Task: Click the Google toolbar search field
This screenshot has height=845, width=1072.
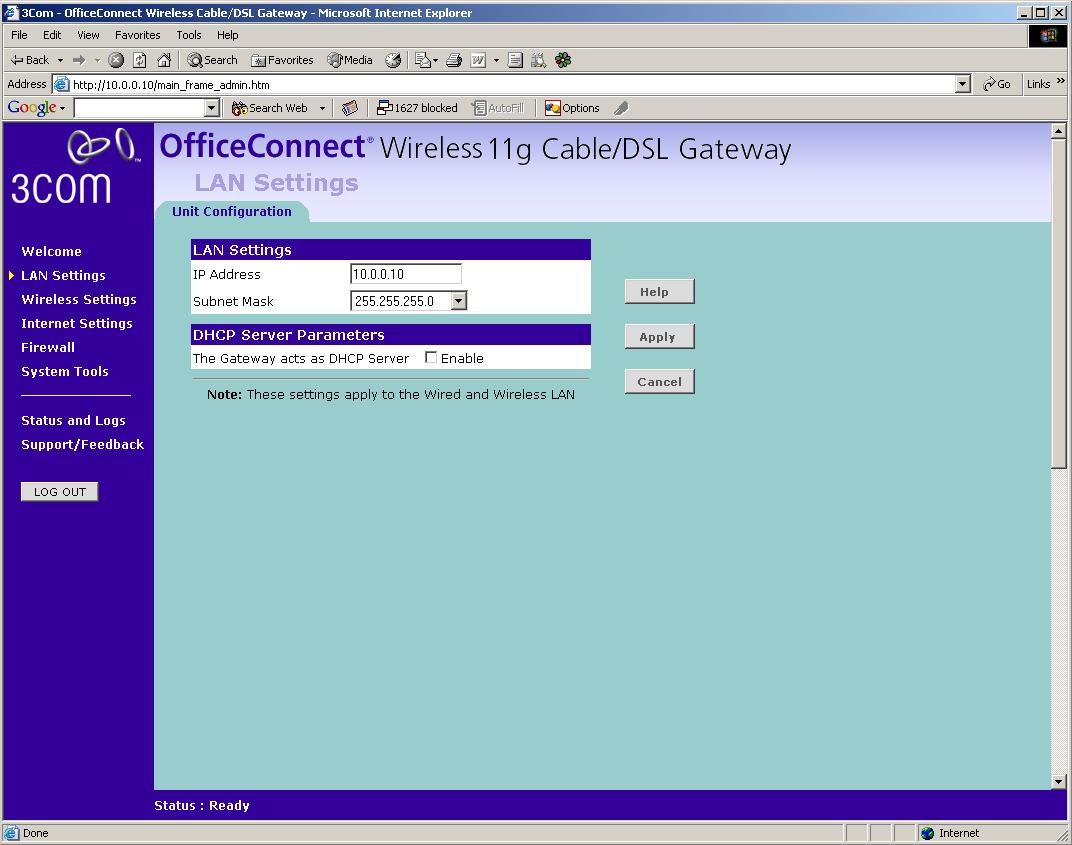Action: click(139, 108)
